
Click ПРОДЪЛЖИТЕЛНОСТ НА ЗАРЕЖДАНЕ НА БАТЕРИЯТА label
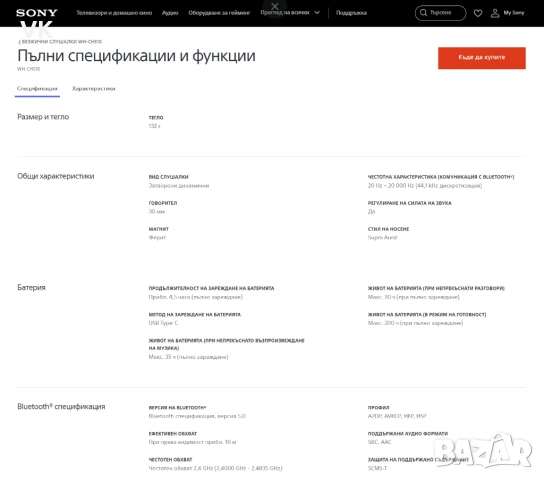tap(211, 288)
